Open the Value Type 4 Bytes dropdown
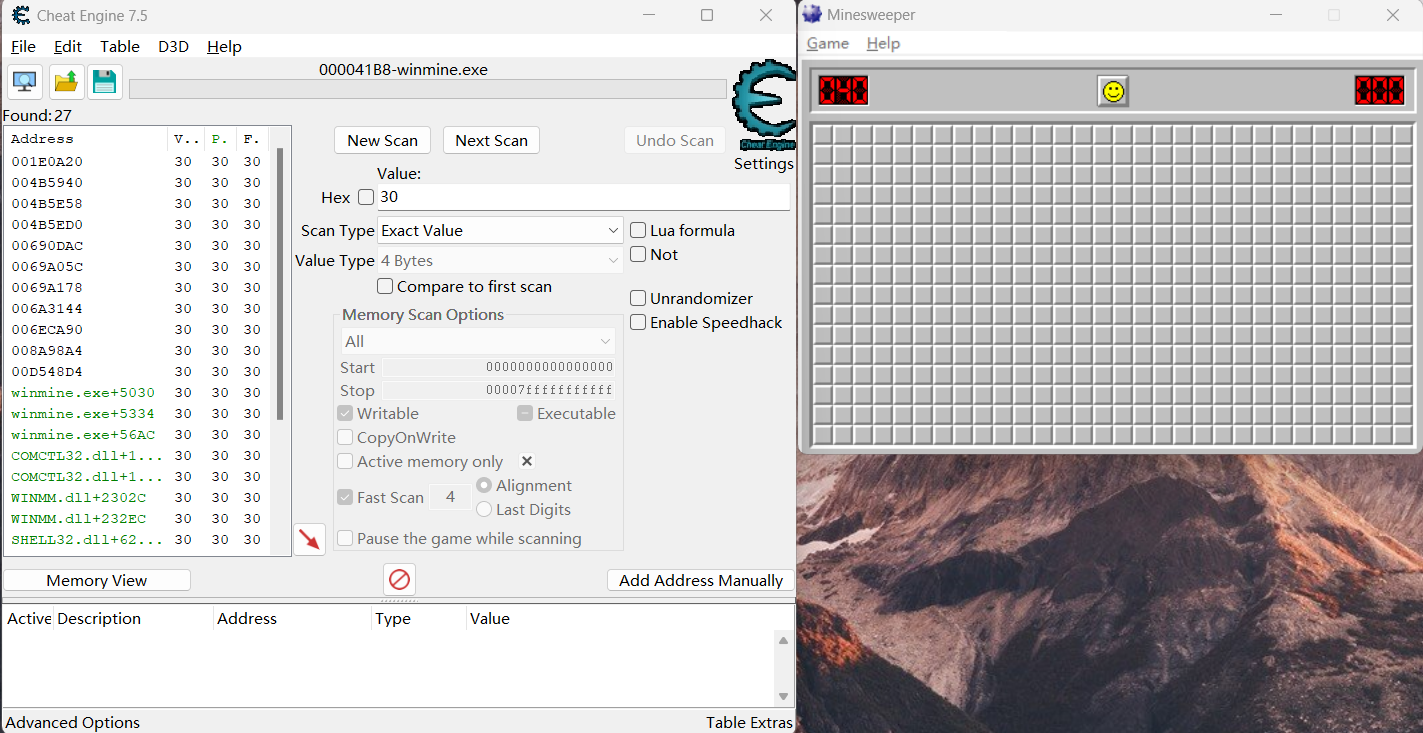 point(500,261)
